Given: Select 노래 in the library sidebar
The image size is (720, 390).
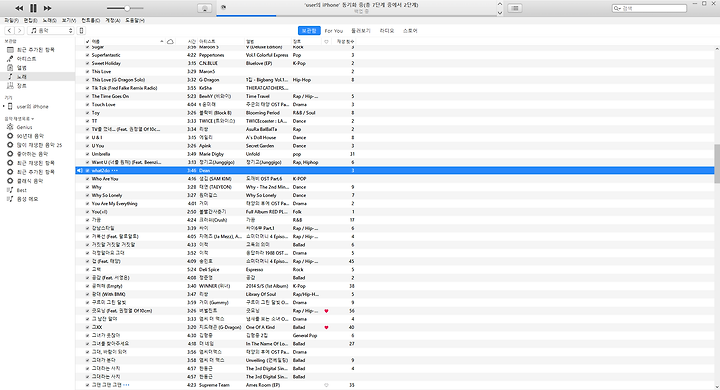Looking at the screenshot, I should 38,77.
